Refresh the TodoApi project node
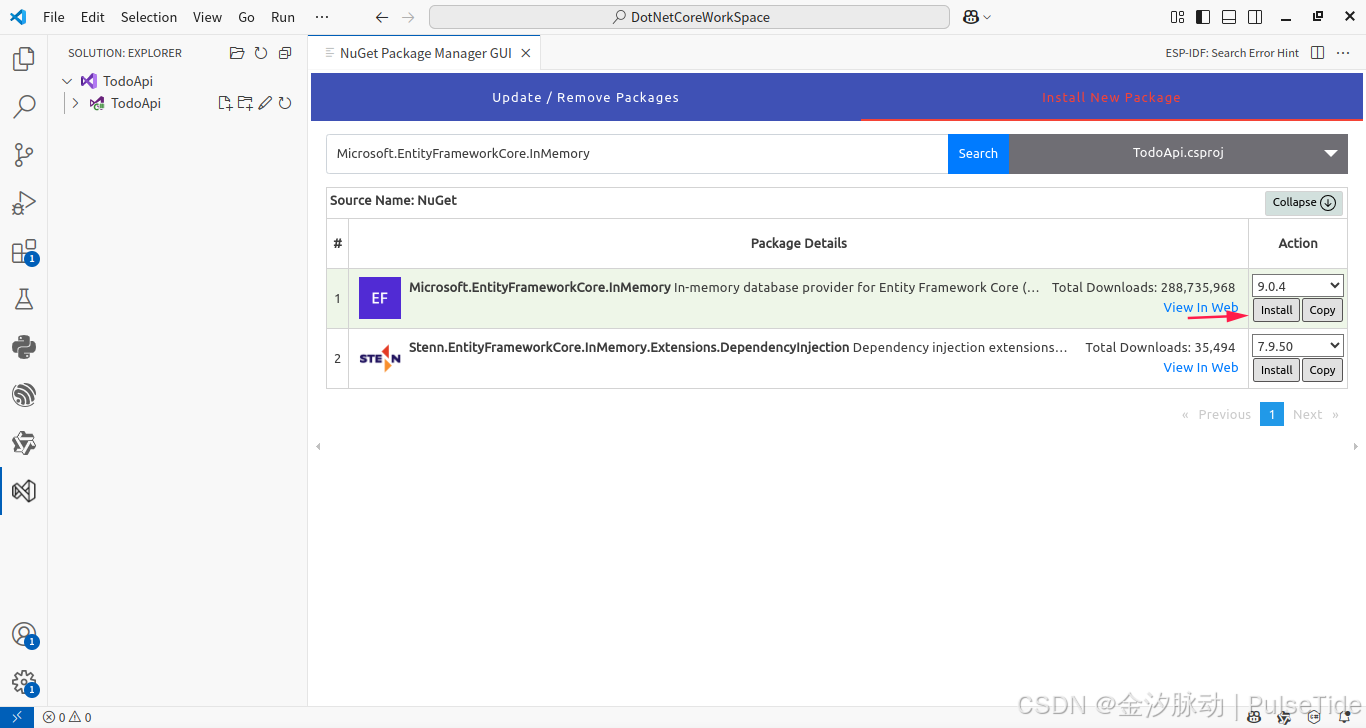Viewport: 1366px width, 728px height. coord(285,103)
